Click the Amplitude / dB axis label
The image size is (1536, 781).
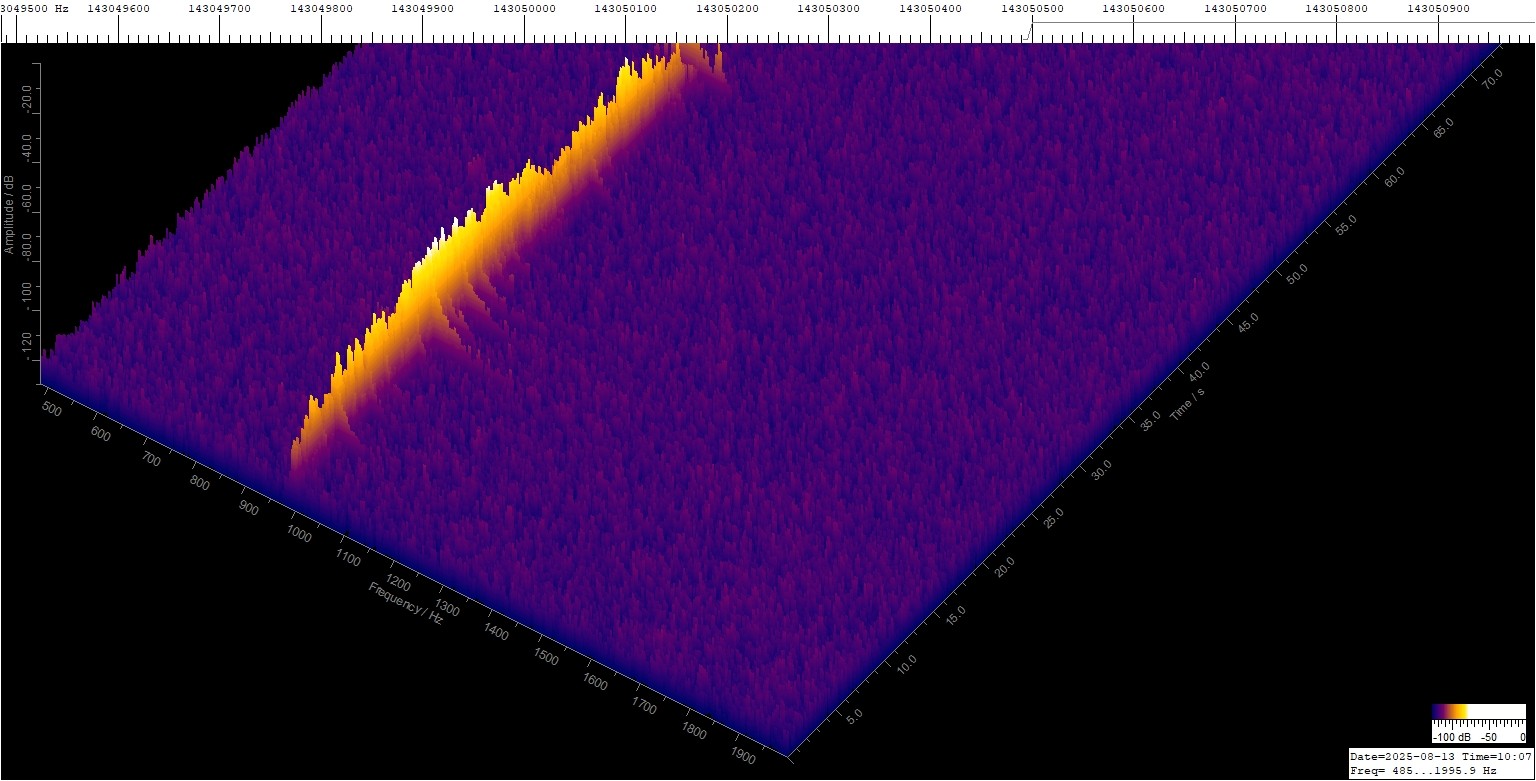(9, 214)
